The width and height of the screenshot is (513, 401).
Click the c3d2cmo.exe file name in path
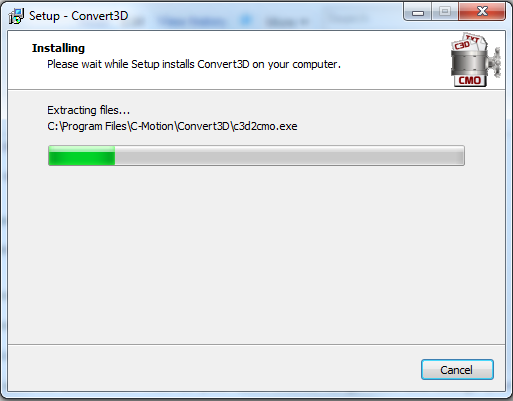(x=265, y=126)
